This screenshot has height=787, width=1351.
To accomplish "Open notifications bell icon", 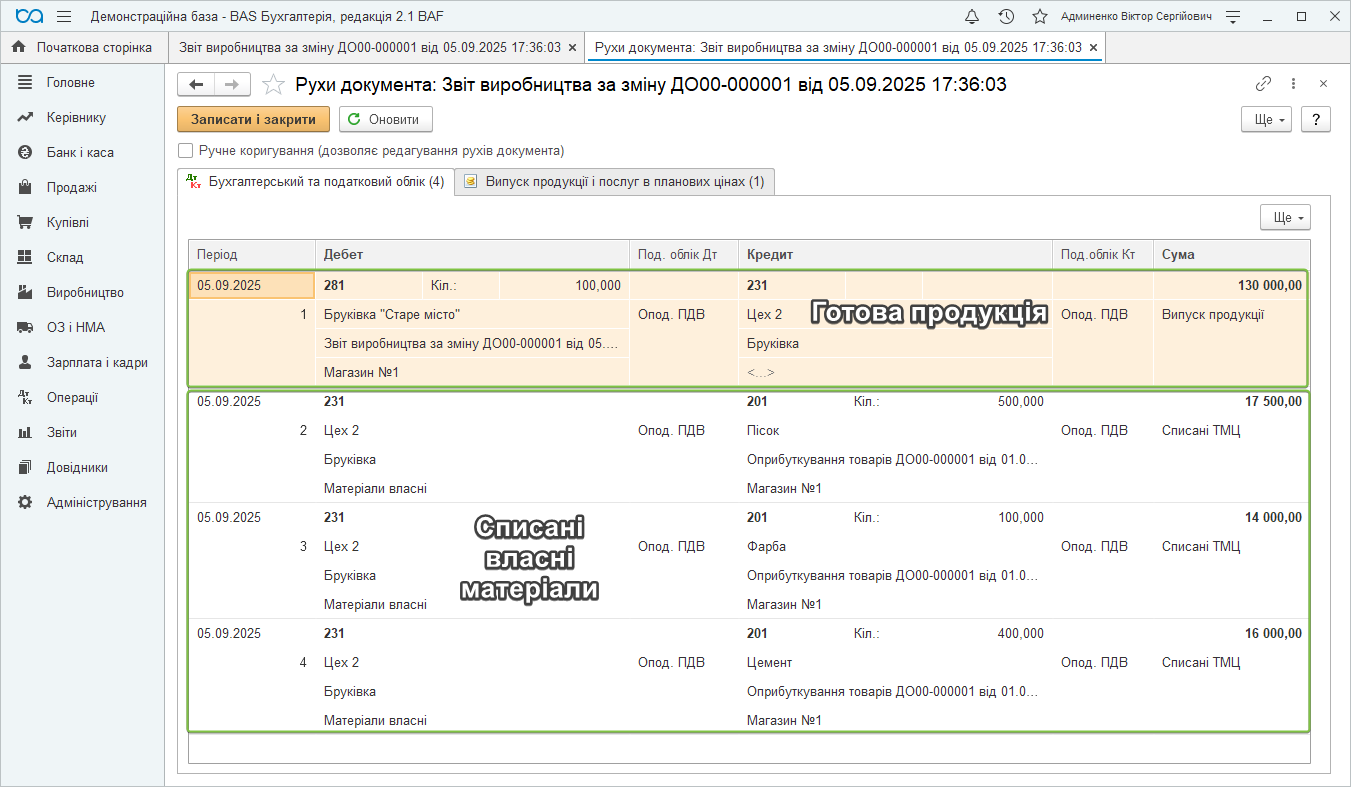I will coord(972,17).
